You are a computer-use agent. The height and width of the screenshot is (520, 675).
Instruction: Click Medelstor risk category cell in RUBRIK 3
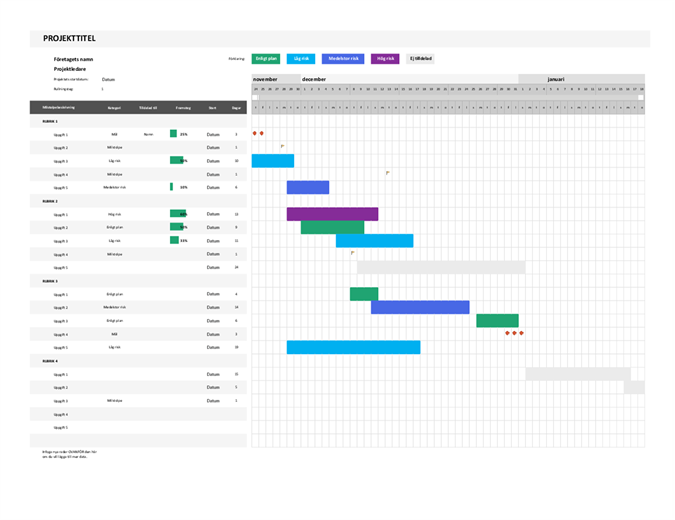pos(115,307)
